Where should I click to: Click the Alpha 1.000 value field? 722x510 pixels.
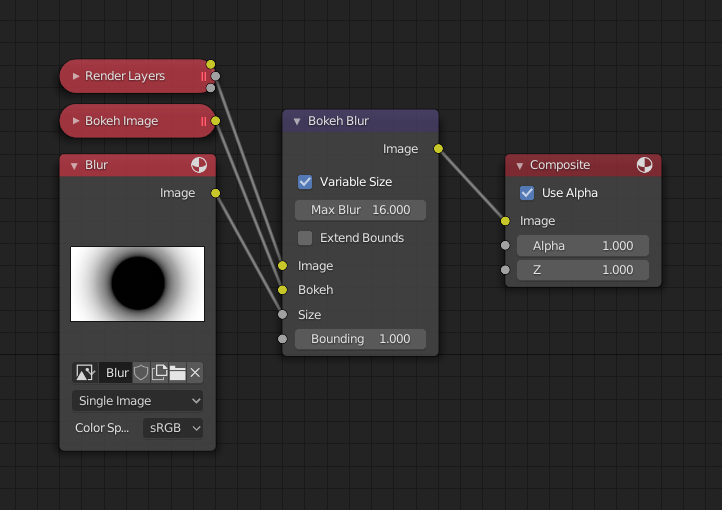tap(583, 245)
